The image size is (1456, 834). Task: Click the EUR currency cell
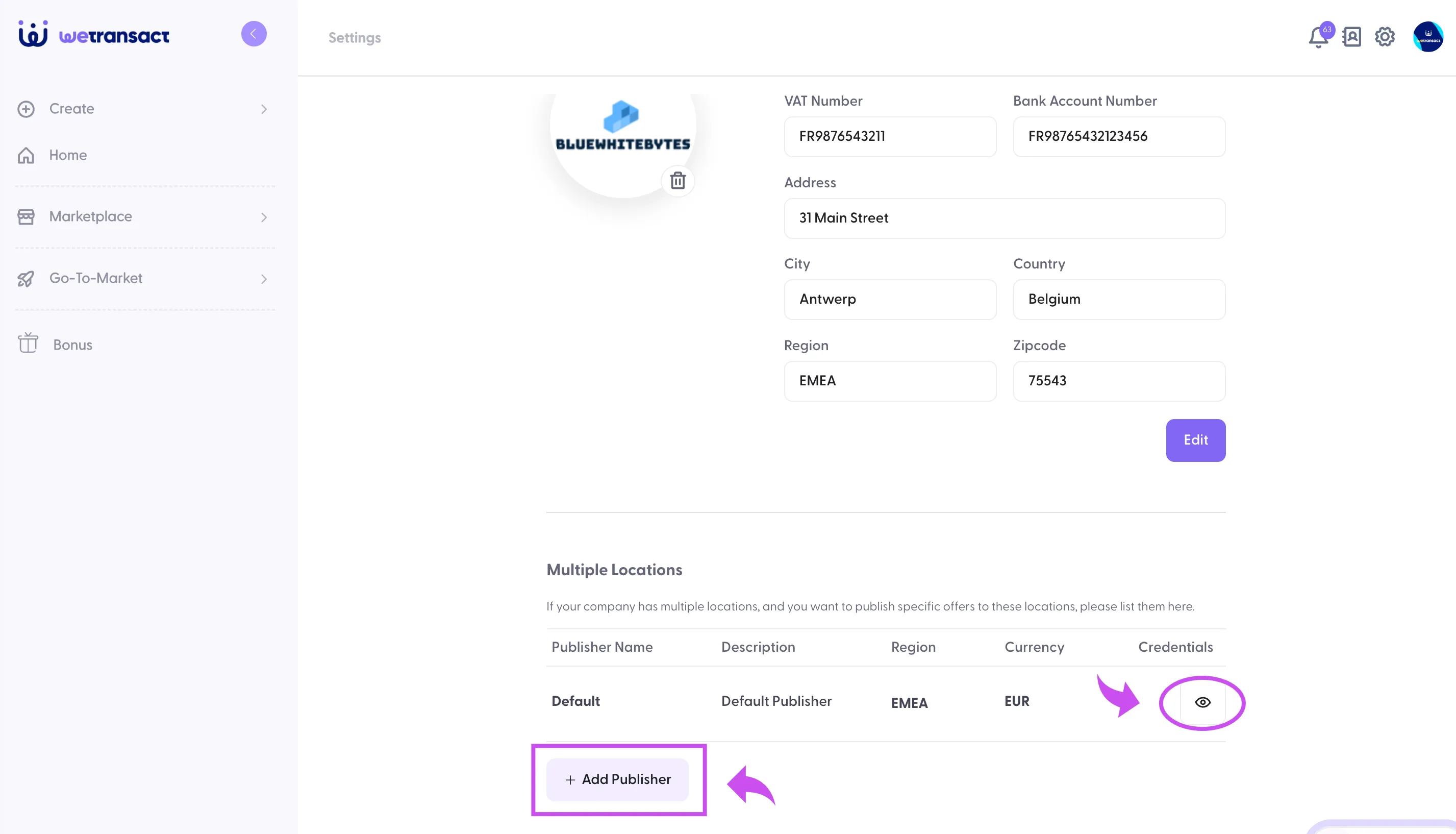(1017, 701)
